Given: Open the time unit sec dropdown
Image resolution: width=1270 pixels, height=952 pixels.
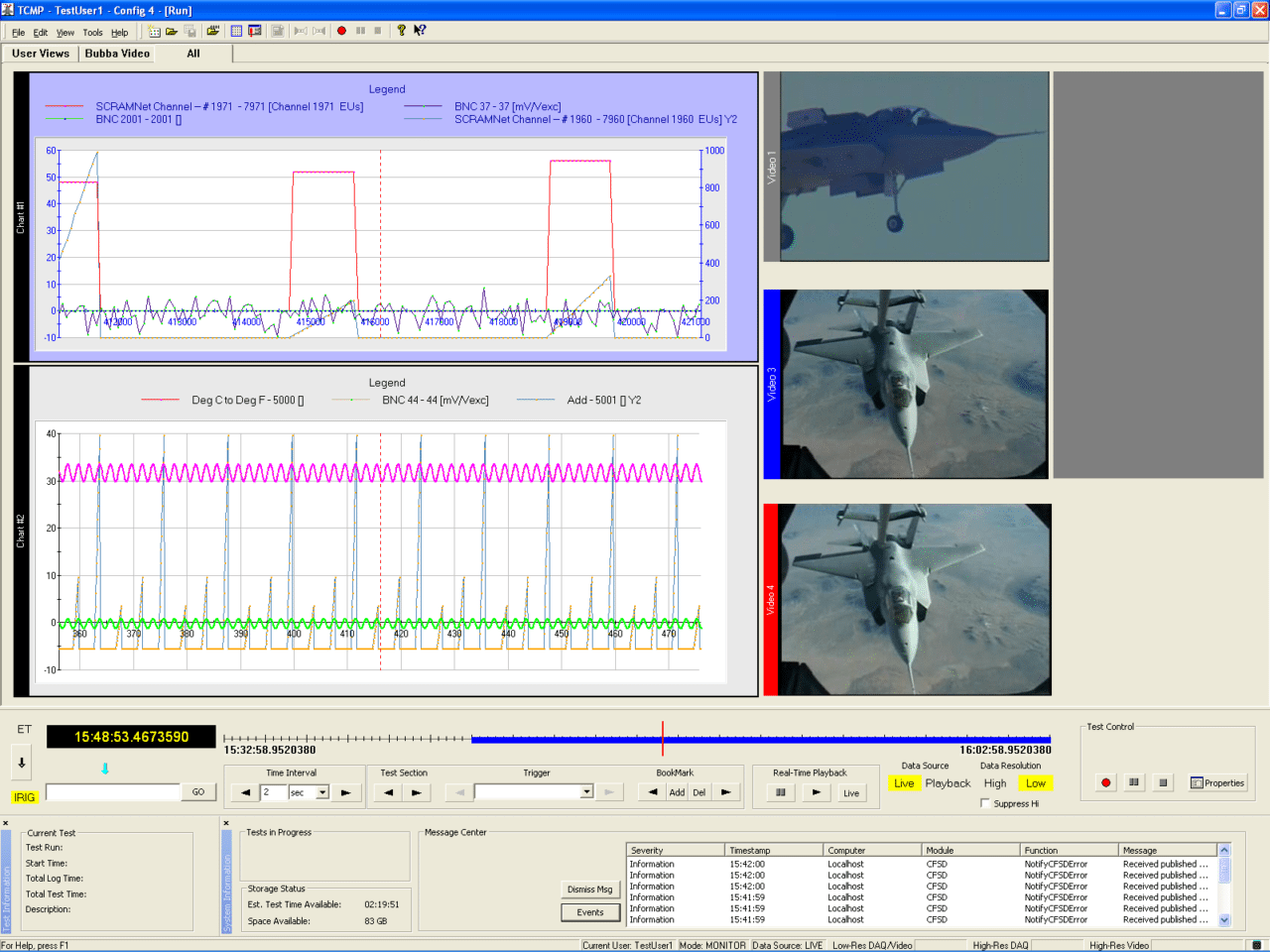Looking at the screenshot, I should [322, 792].
